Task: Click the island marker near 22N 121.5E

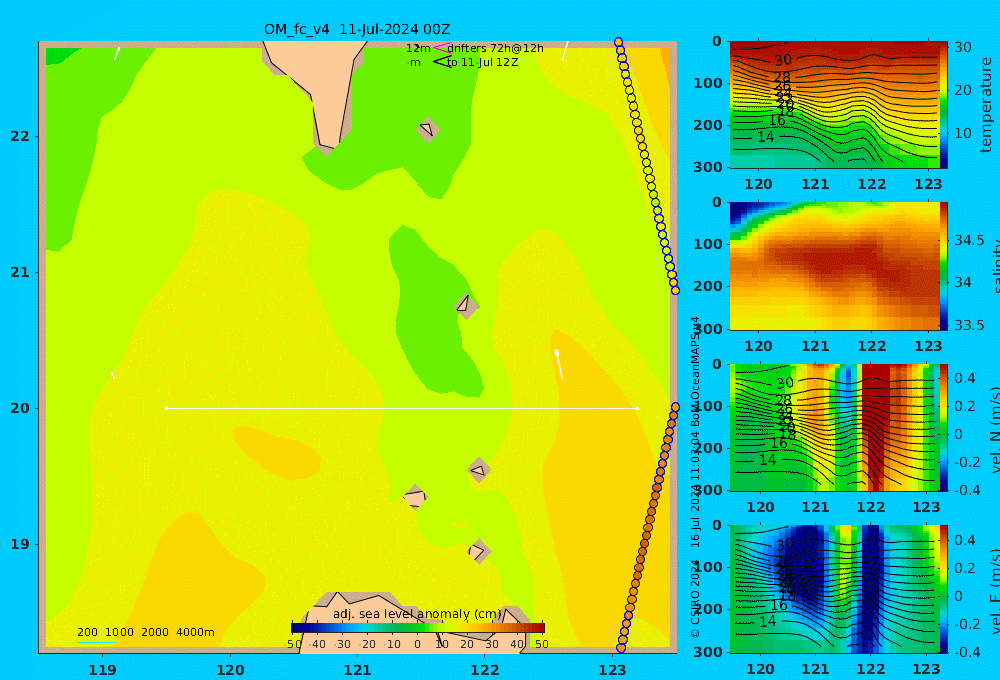Action: coord(428,129)
